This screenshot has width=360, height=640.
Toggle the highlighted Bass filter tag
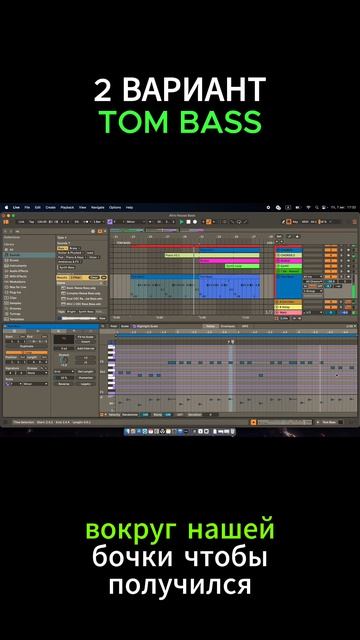coord(62,248)
